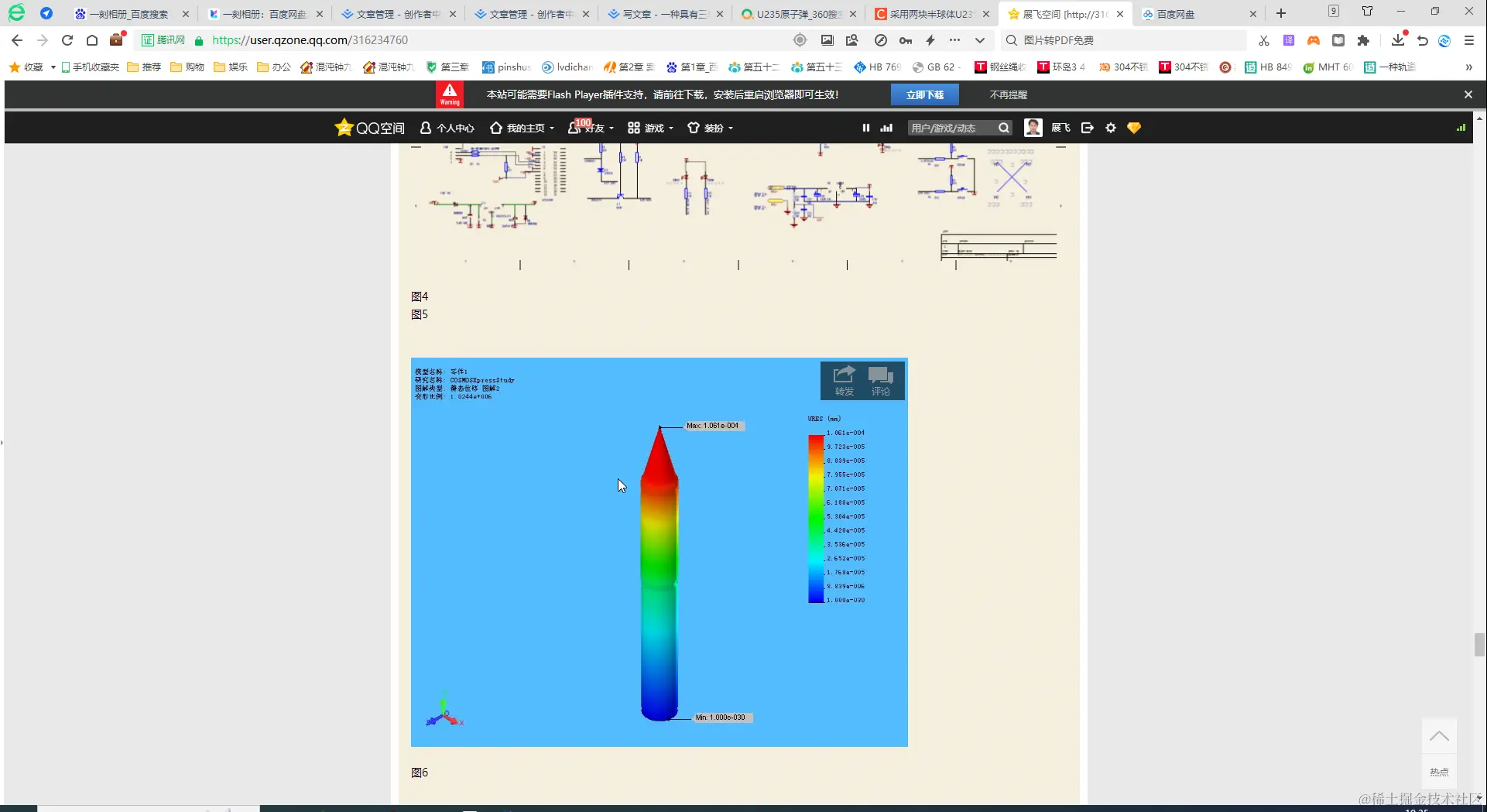This screenshot has height=812, width=1487.
Task: Open the 收藏 favorites dropdown arrow
Action: 53,67
